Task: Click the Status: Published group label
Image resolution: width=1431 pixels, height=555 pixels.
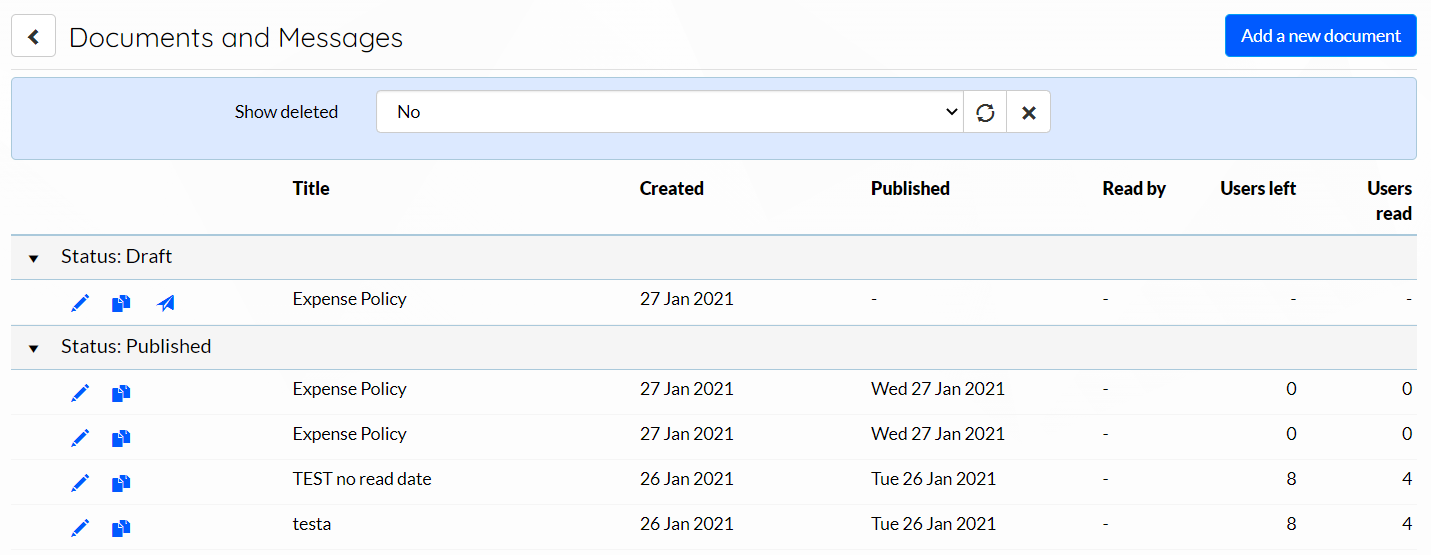Action: pyautogui.click(x=136, y=346)
